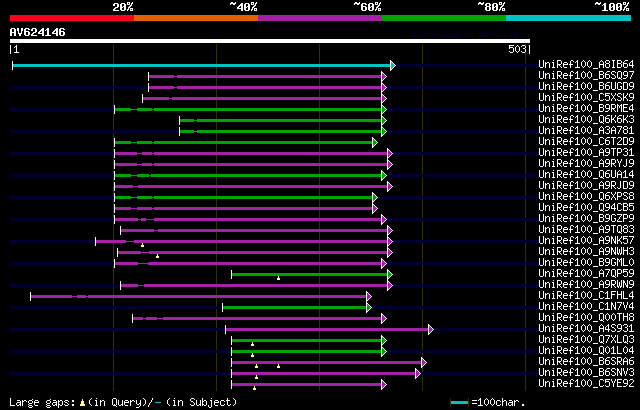Click the purple A4S931 alignment bar

(x=327, y=330)
